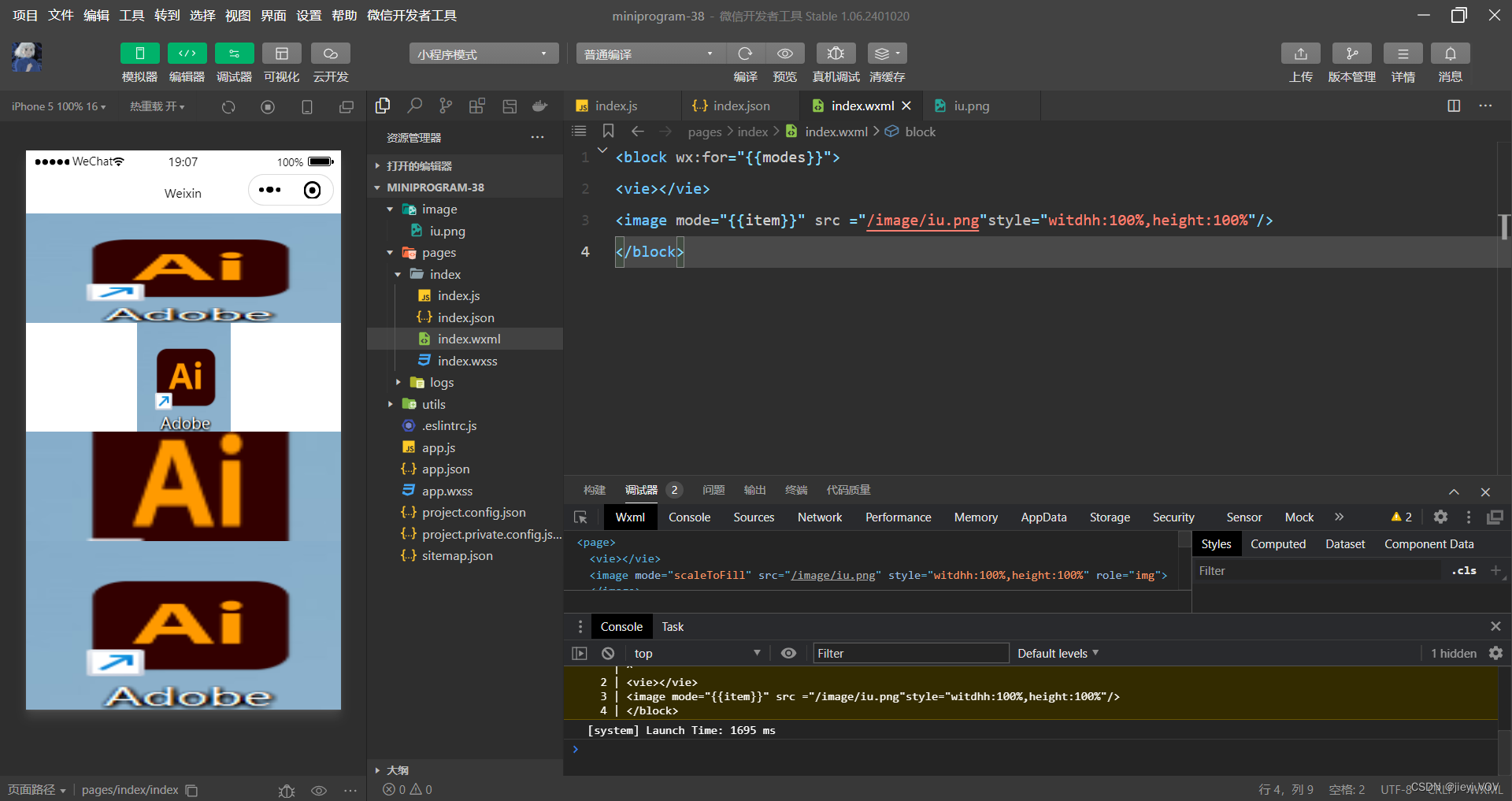Click the preview eye icon

tap(785, 54)
